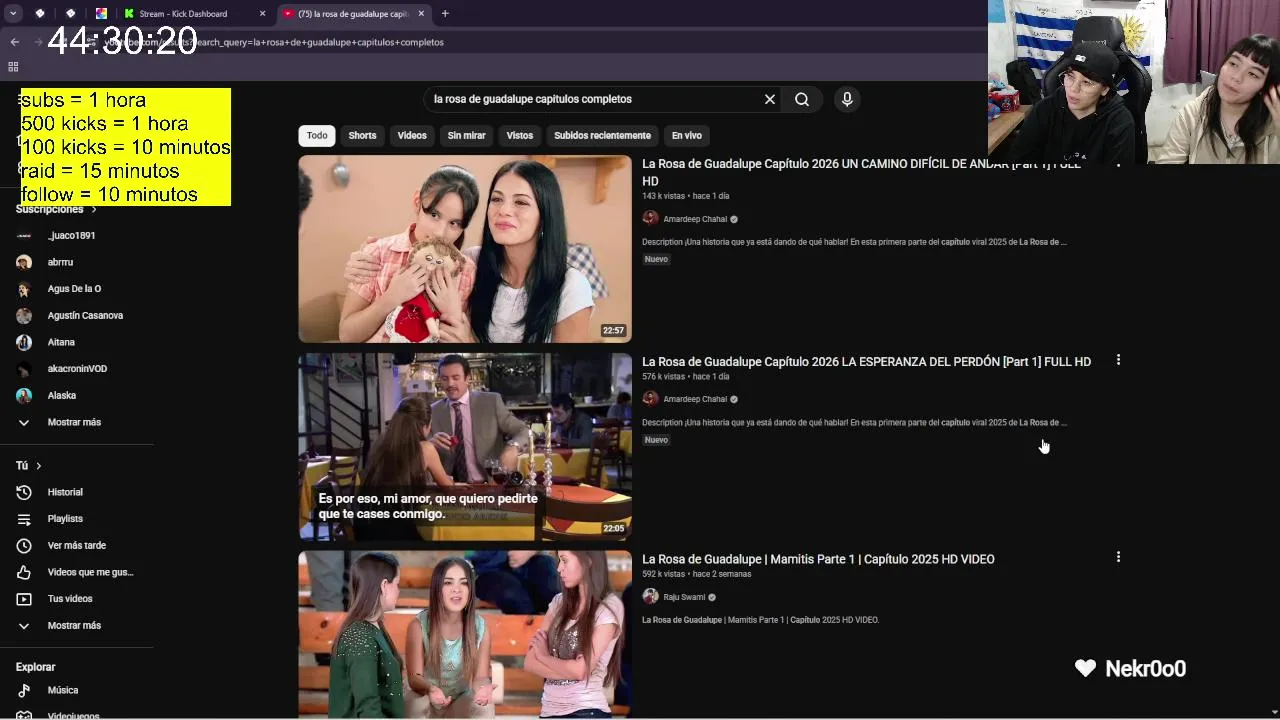Image resolution: width=1280 pixels, height=720 pixels.
Task: Open Videos que me gustan
Action: click(90, 572)
